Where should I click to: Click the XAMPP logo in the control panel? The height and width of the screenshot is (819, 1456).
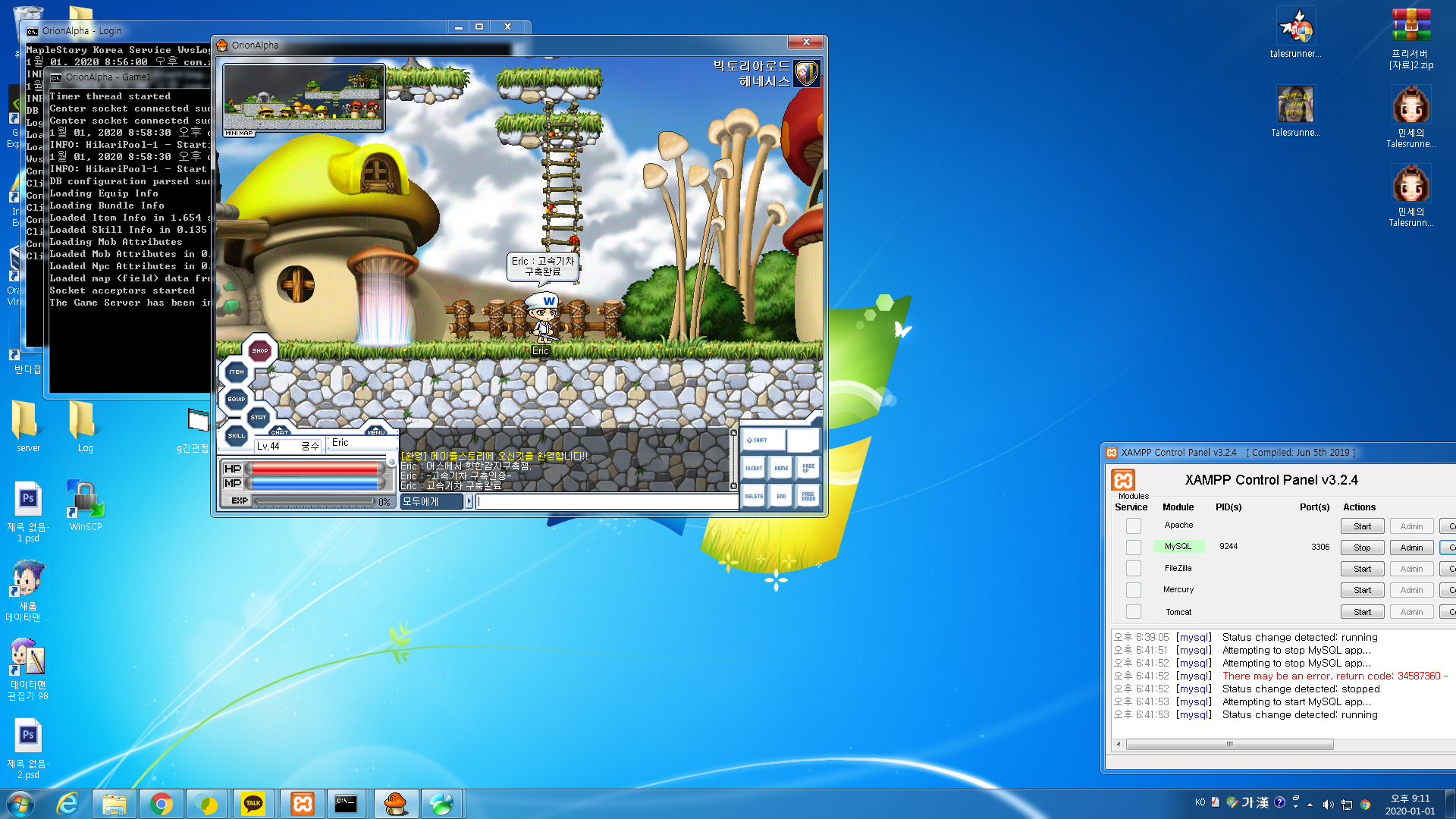(1123, 480)
